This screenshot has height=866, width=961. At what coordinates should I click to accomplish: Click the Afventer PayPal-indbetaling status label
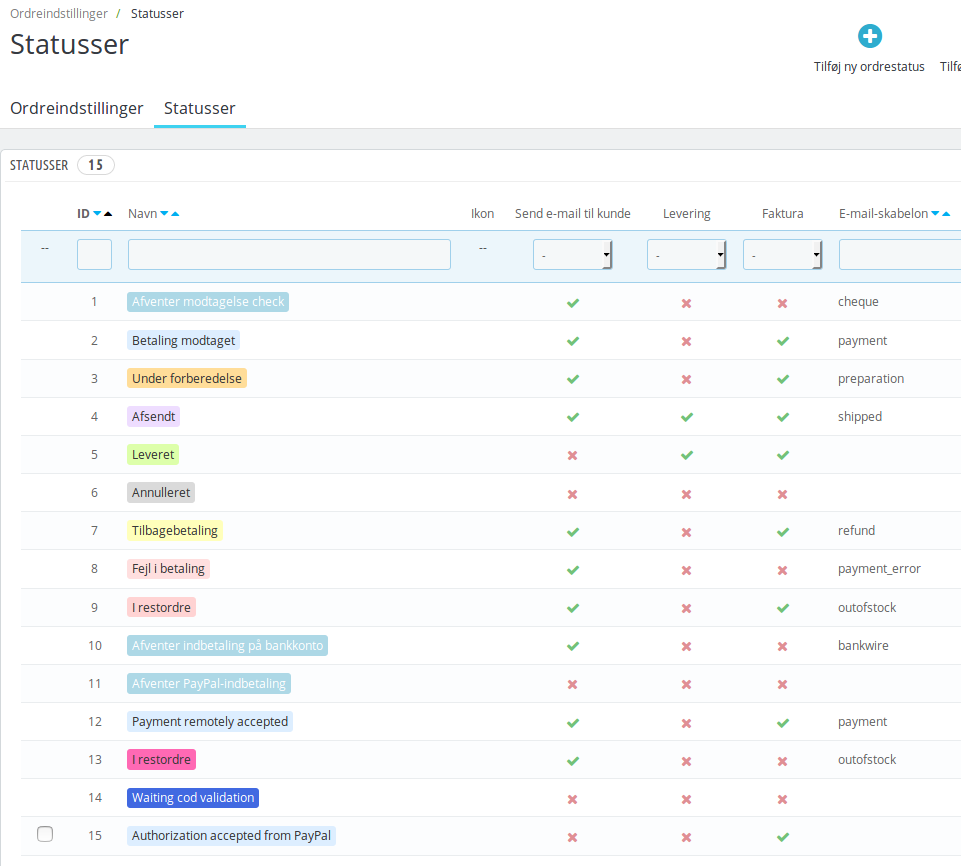click(x=209, y=683)
